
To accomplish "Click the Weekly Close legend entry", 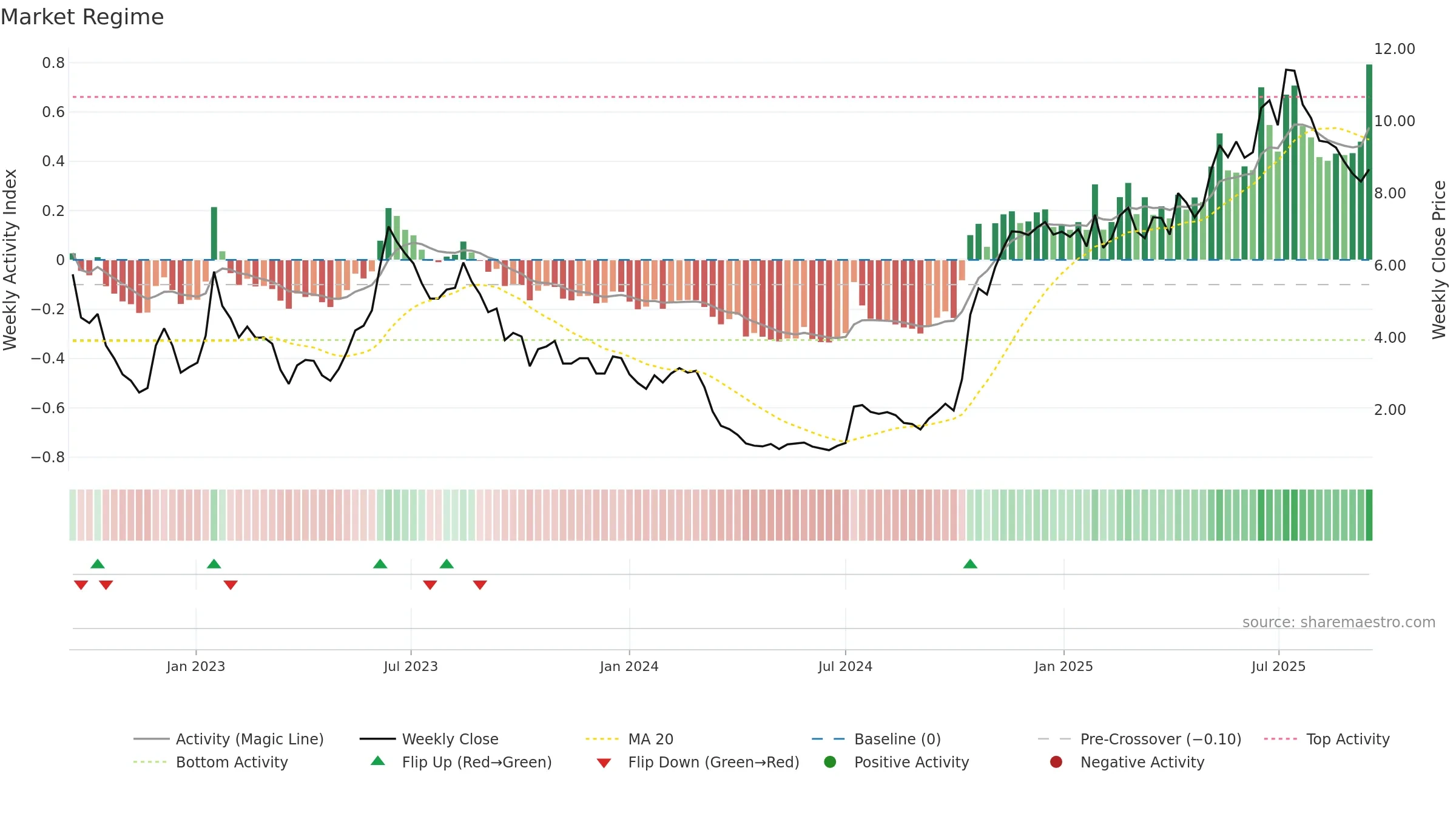I will (x=429, y=739).
